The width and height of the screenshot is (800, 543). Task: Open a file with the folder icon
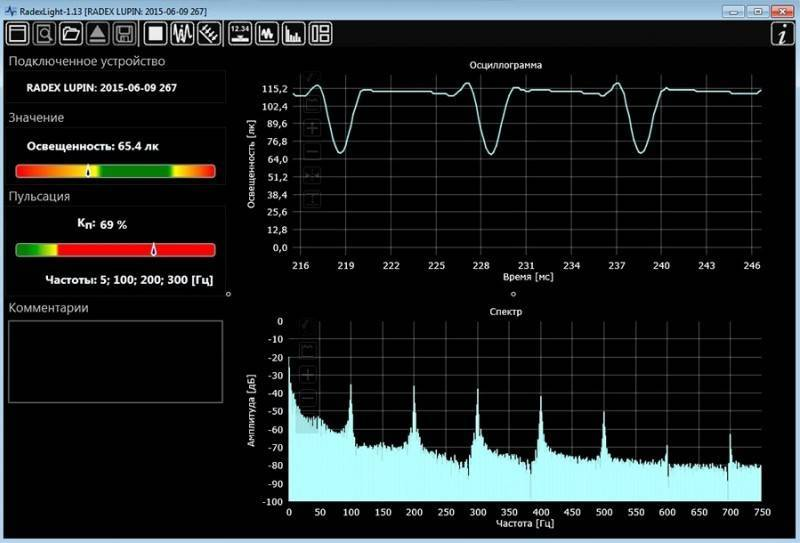pyautogui.click(x=71, y=34)
